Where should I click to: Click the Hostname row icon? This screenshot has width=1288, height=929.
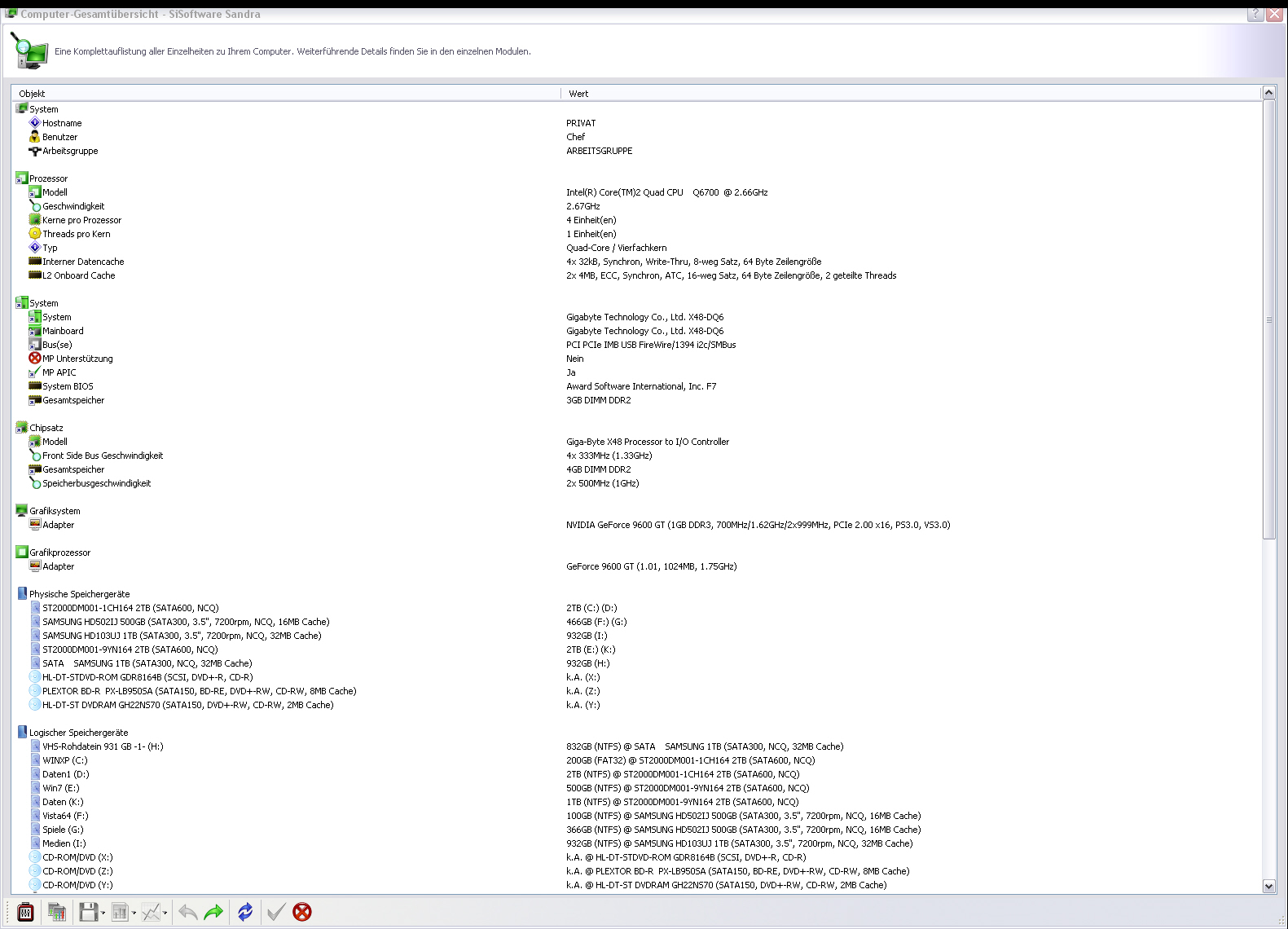pos(35,123)
